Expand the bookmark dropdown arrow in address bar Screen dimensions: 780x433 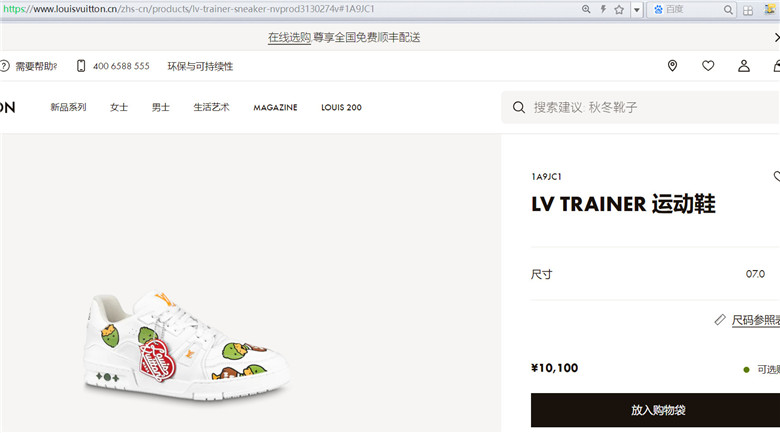coord(636,9)
